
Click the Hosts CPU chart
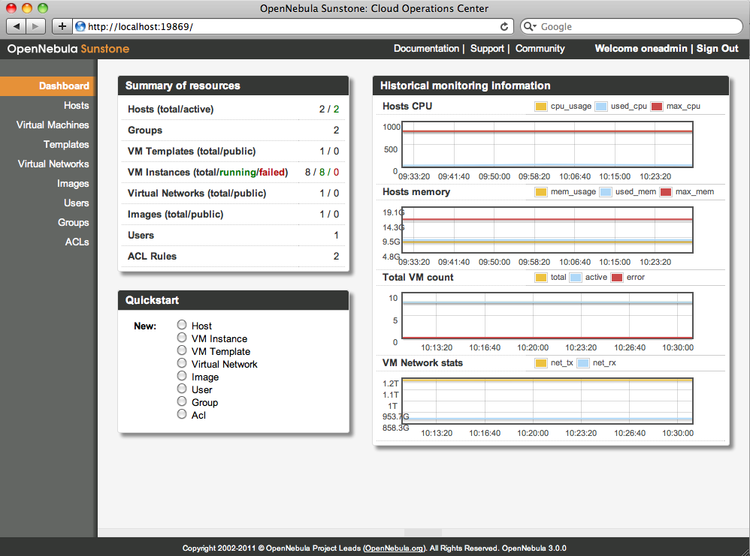[x=548, y=144]
